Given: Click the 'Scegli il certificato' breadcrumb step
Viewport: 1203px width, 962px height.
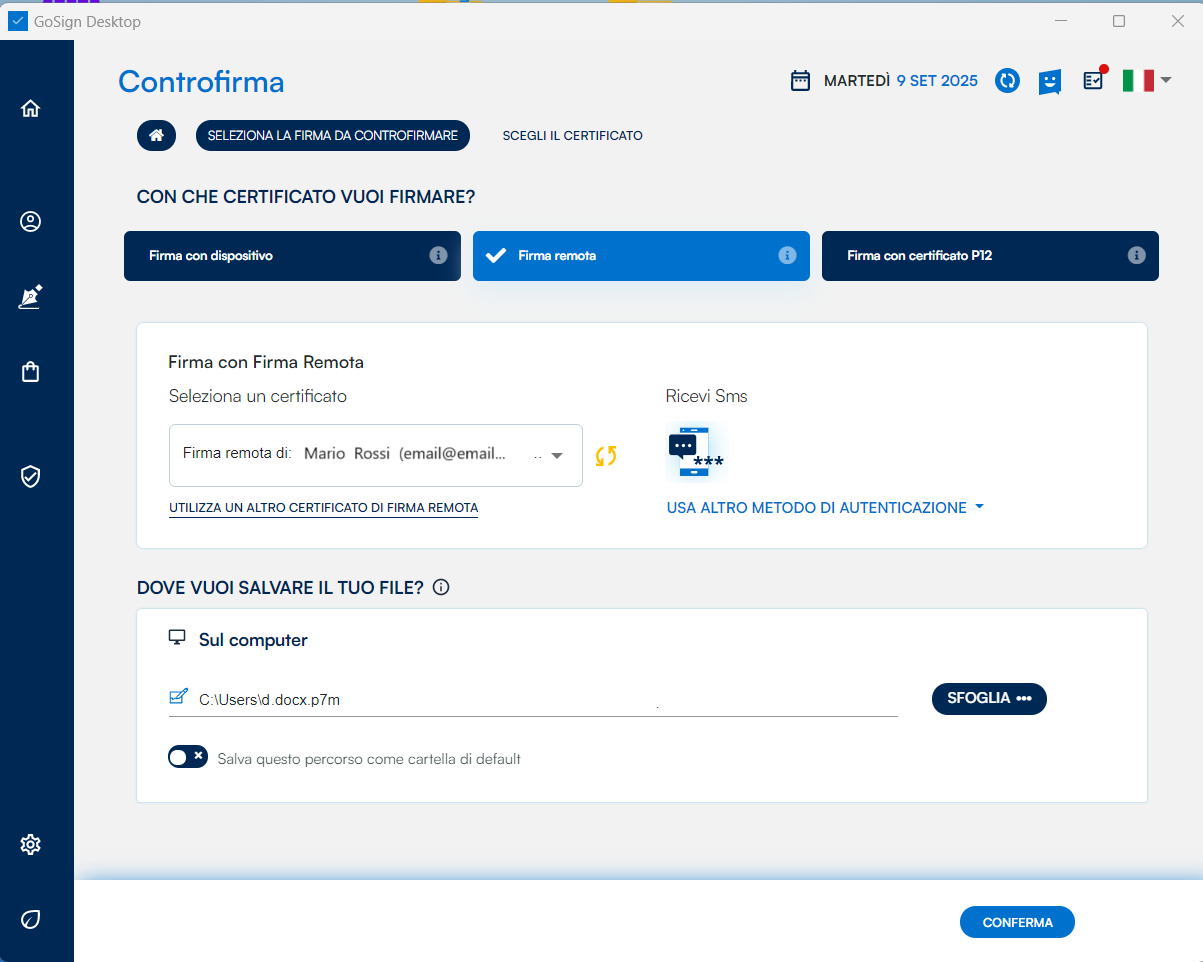Looking at the screenshot, I should 572,136.
